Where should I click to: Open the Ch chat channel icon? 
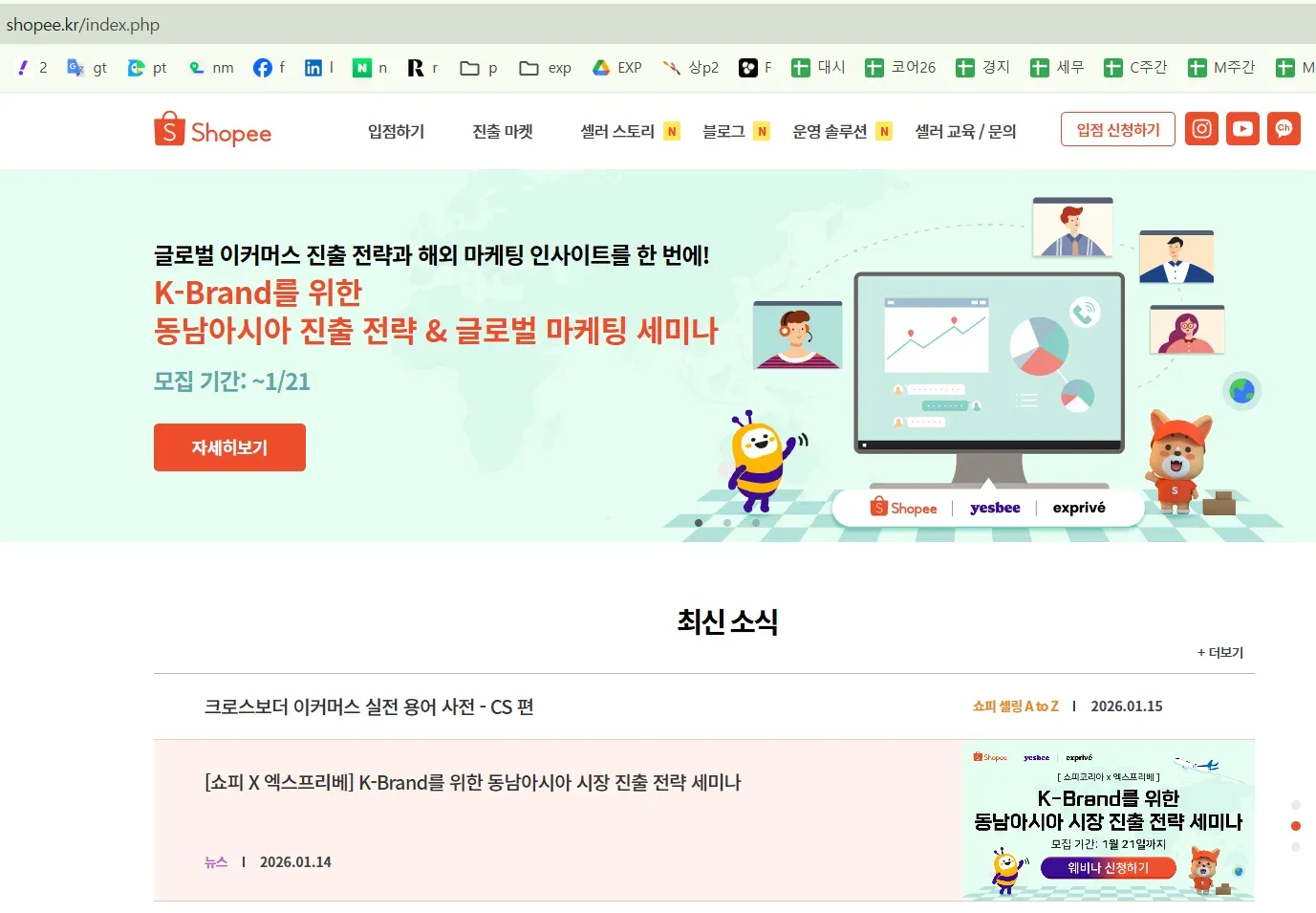coord(1284,128)
